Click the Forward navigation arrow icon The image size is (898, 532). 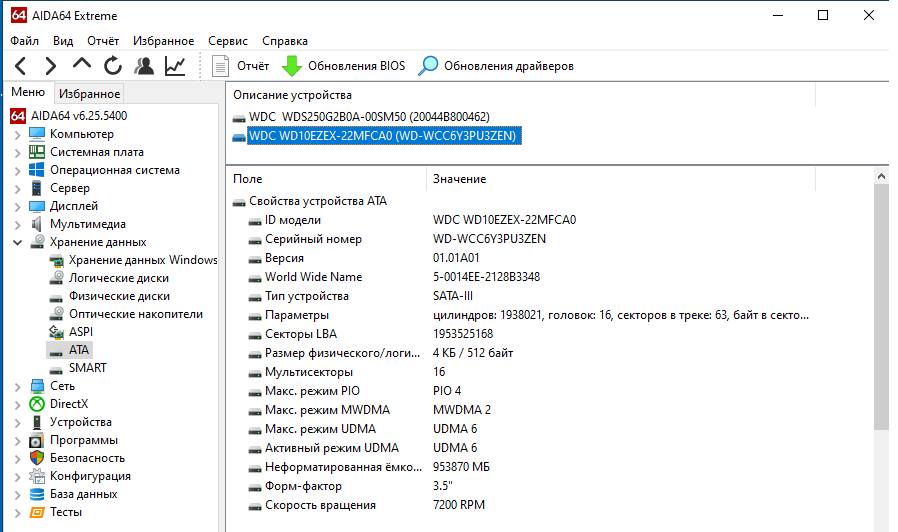(50, 66)
